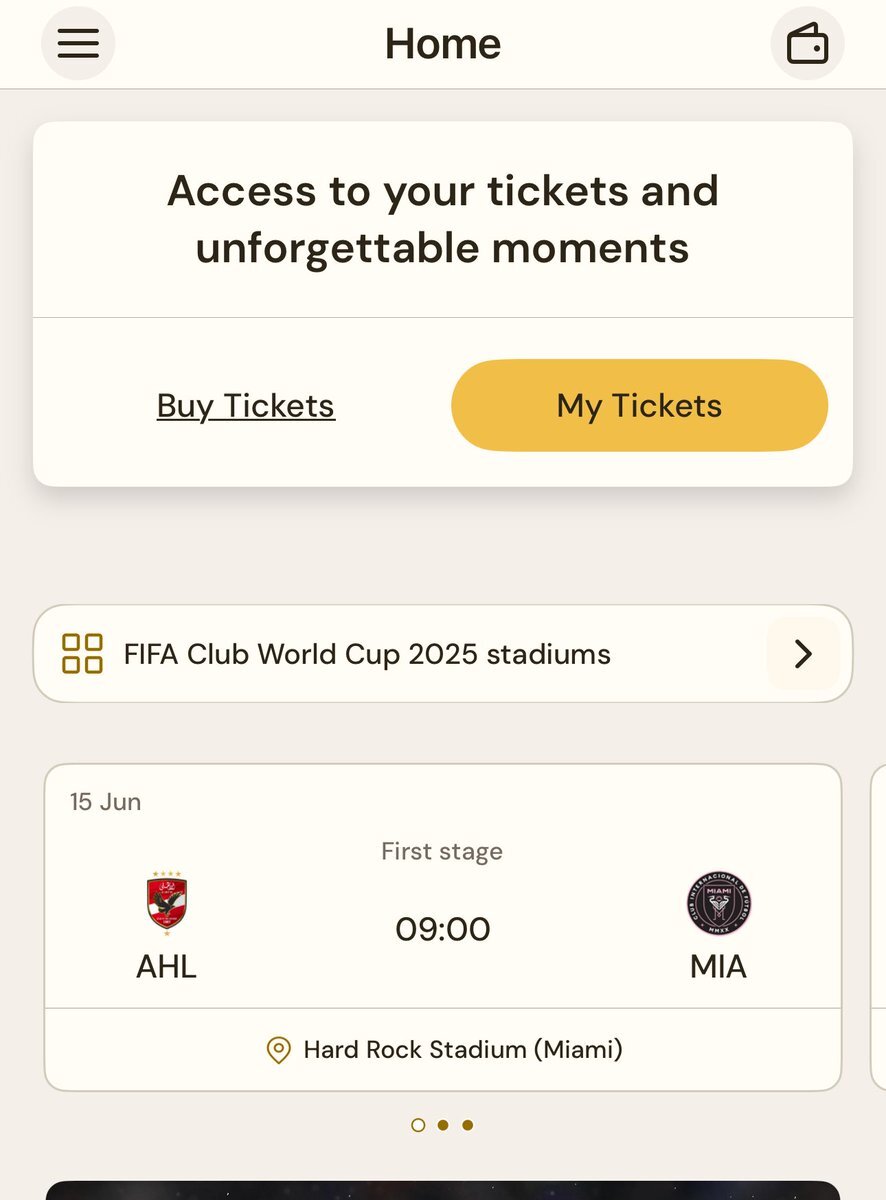Screen dimensions: 886x1200
Task: Tap the location pin icon
Action: click(278, 1050)
